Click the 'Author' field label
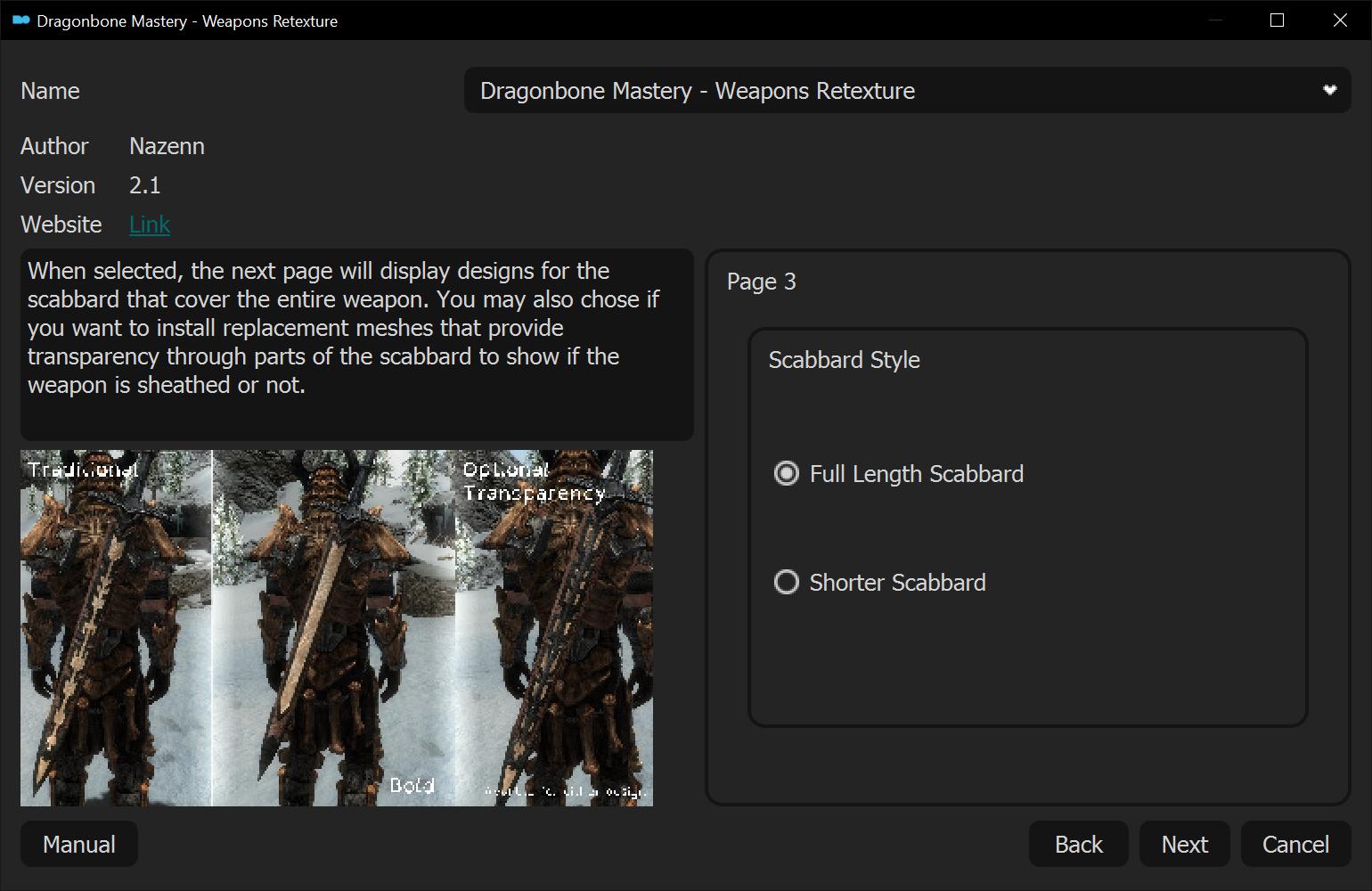 54,146
